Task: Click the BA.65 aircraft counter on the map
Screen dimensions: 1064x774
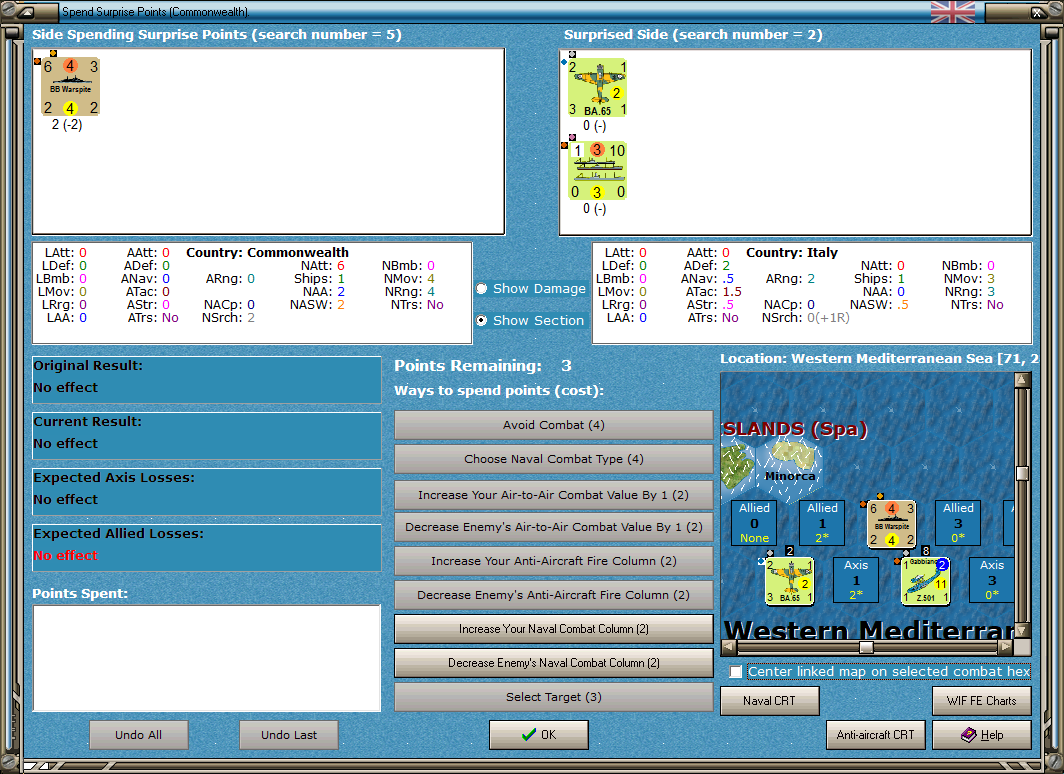Action: coord(789,581)
